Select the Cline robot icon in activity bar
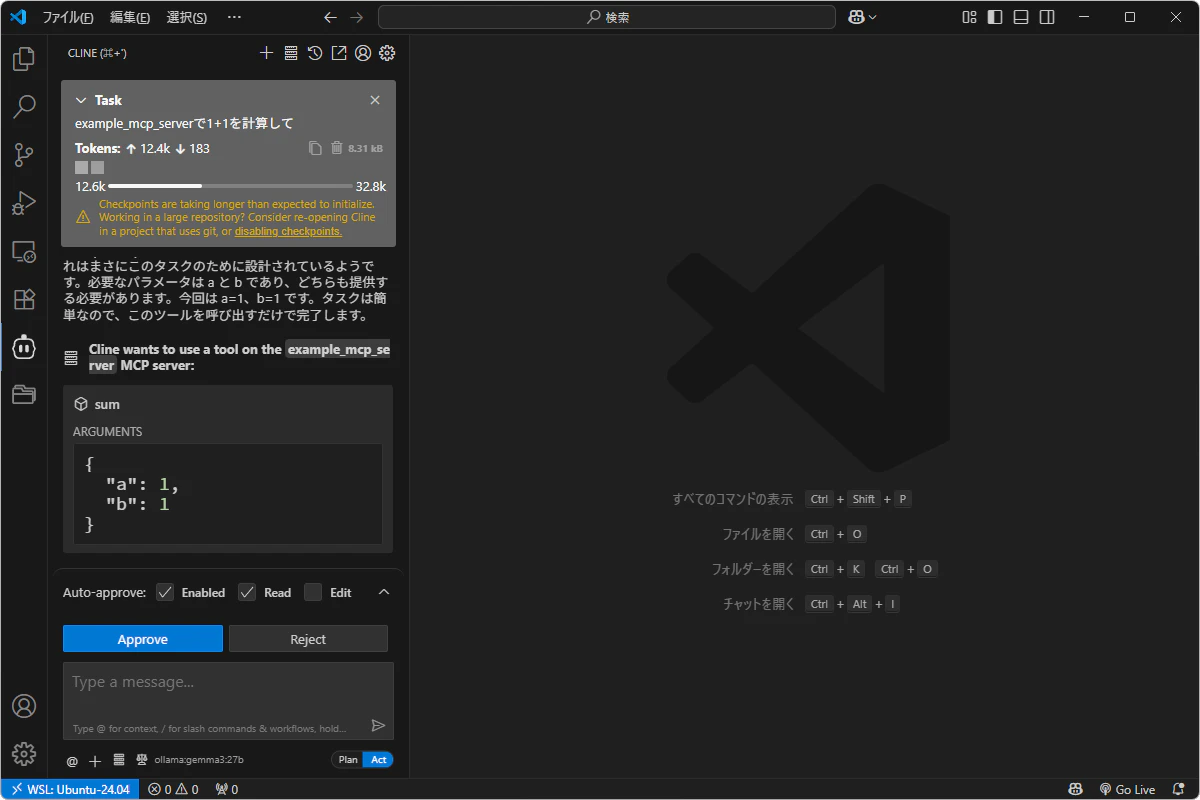1200x800 pixels. click(24, 347)
